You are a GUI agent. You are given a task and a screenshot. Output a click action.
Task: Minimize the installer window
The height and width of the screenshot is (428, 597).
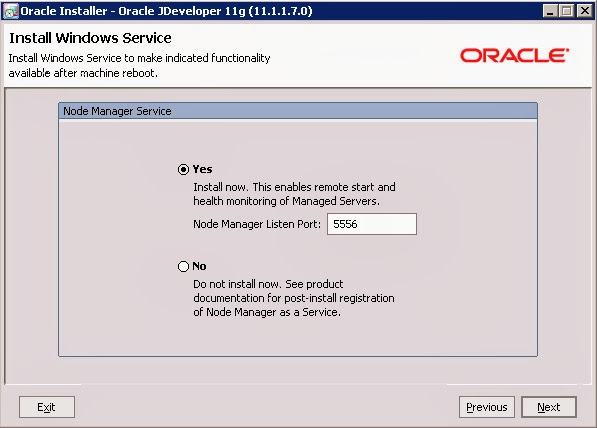(550, 11)
